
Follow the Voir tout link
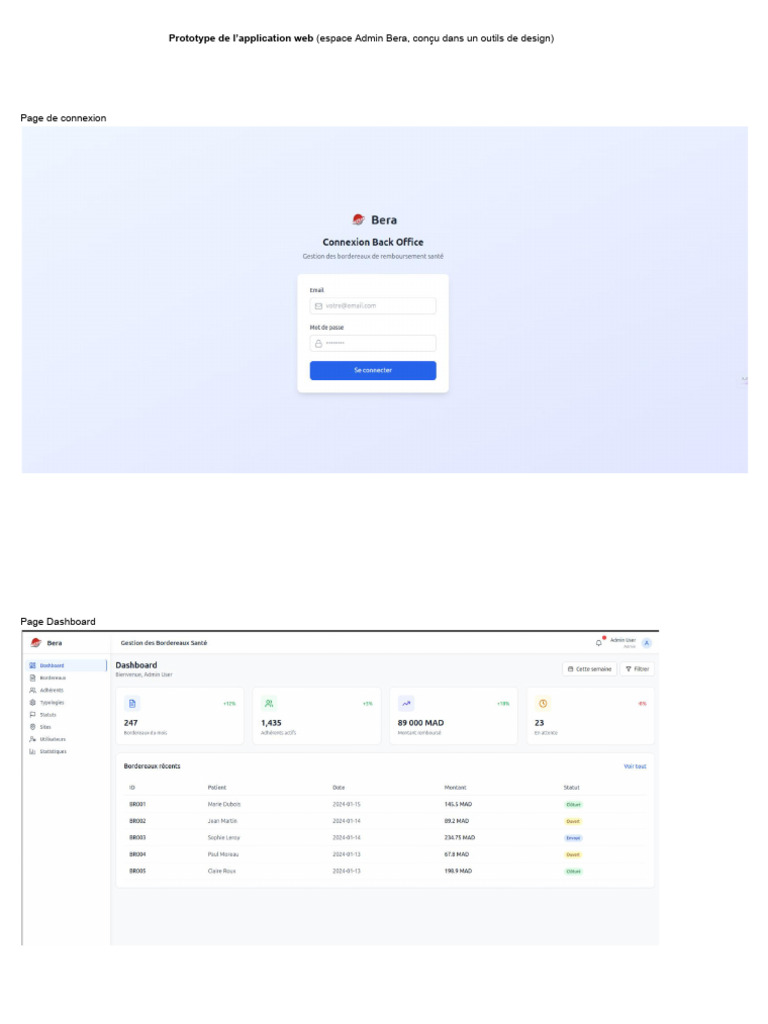(x=635, y=767)
